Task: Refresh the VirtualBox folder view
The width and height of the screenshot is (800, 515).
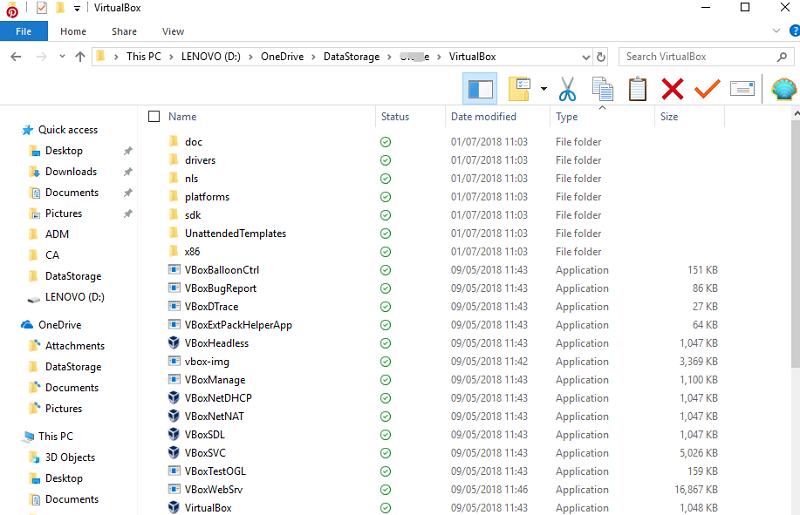Action: pyautogui.click(x=601, y=57)
